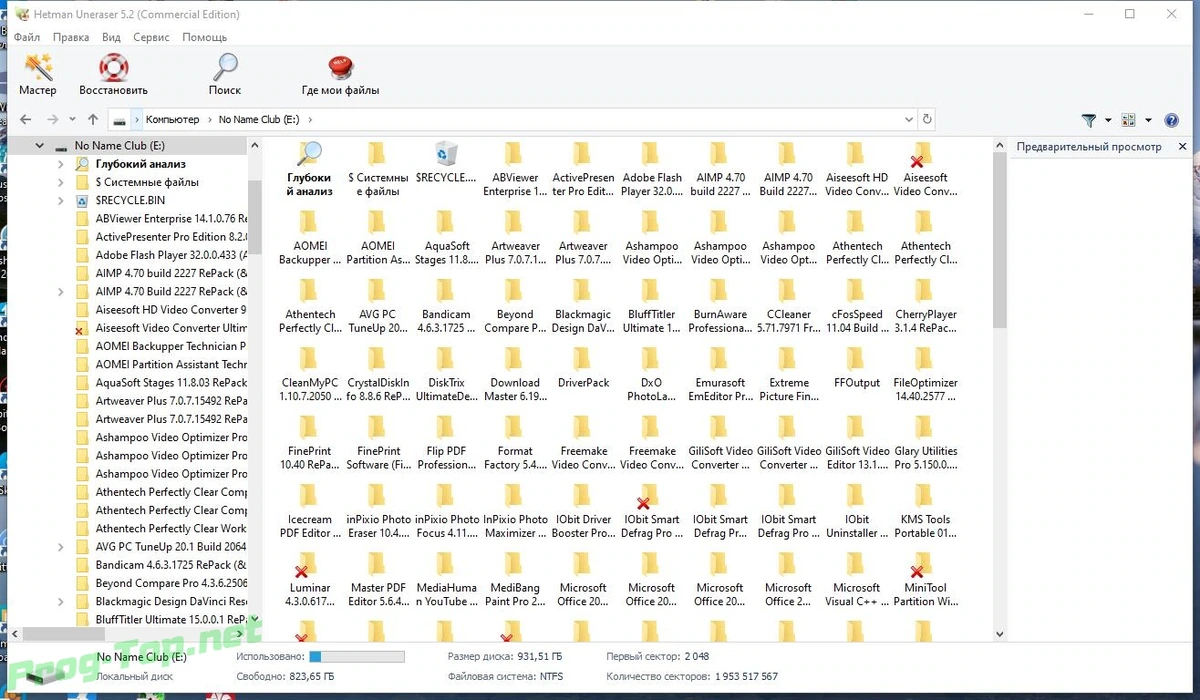Viewport: 1200px width, 700px height.
Task: Close the Предварительный просмотр pane
Action: tap(1183, 146)
